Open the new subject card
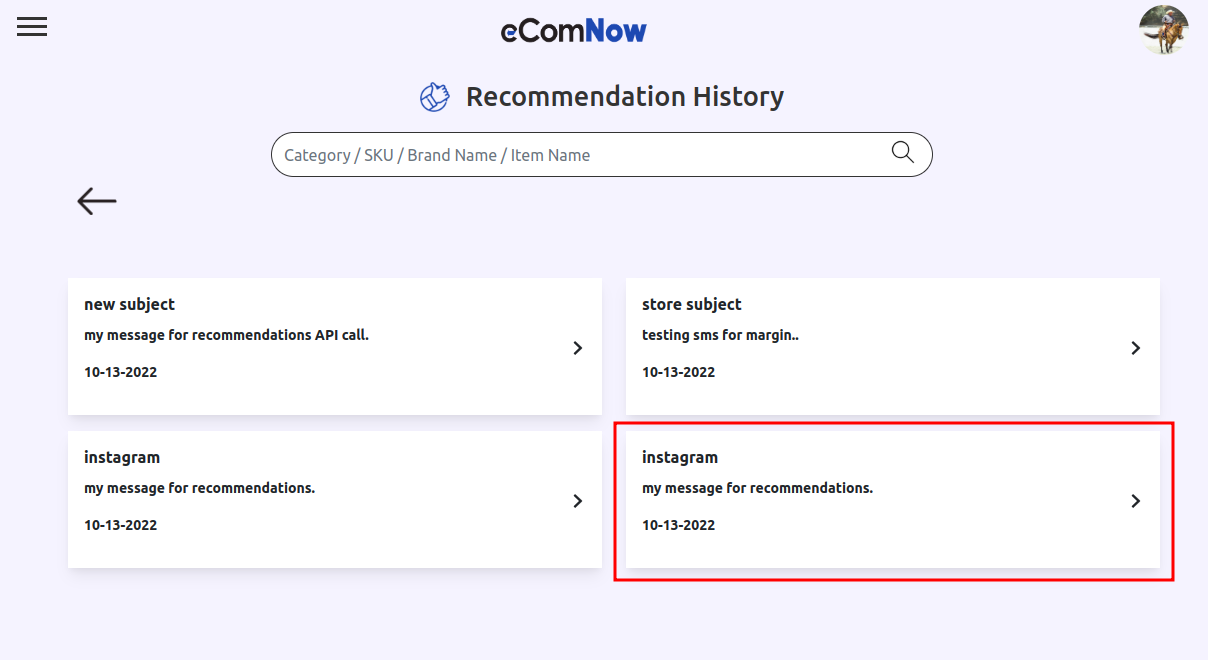1208x660 pixels. pyautogui.click(x=334, y=346)
